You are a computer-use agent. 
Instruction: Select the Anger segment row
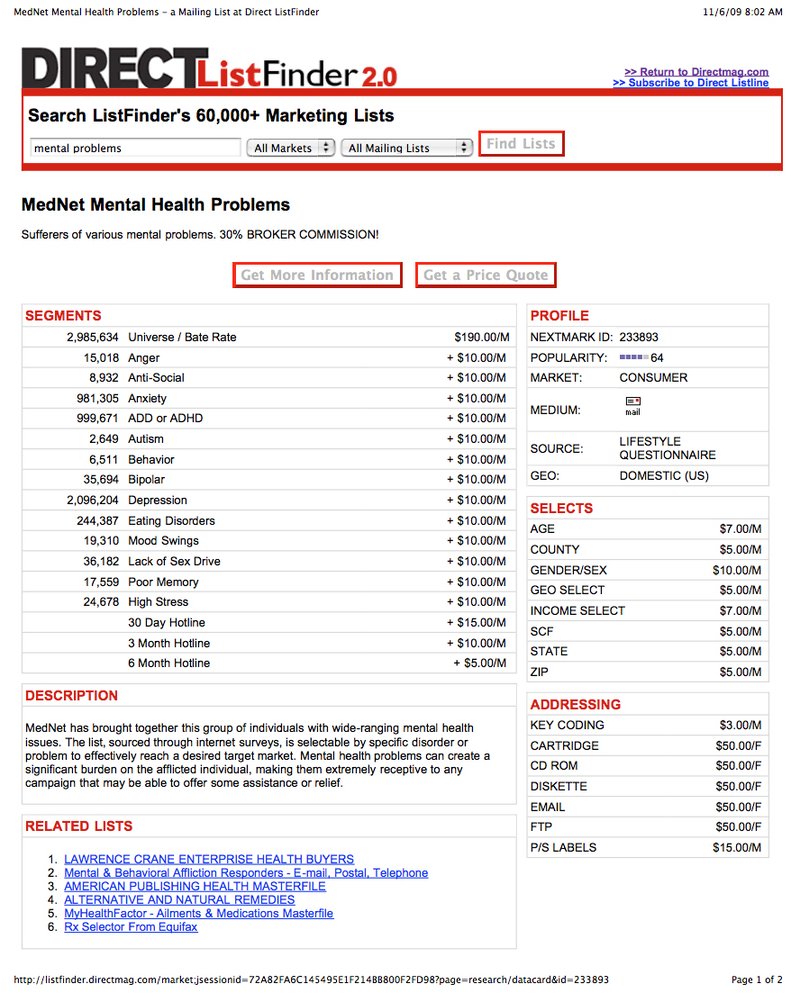[269, 358]
